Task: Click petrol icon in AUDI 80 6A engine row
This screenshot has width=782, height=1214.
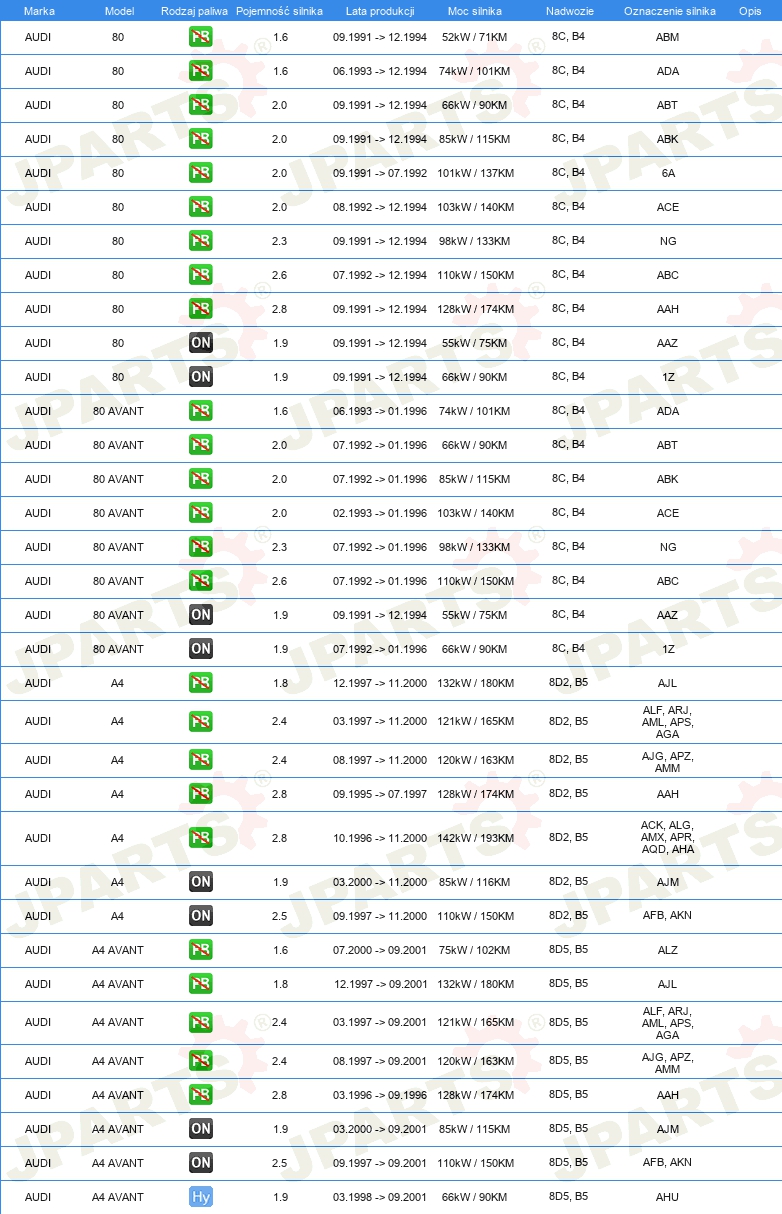Action: coord(200,173)
